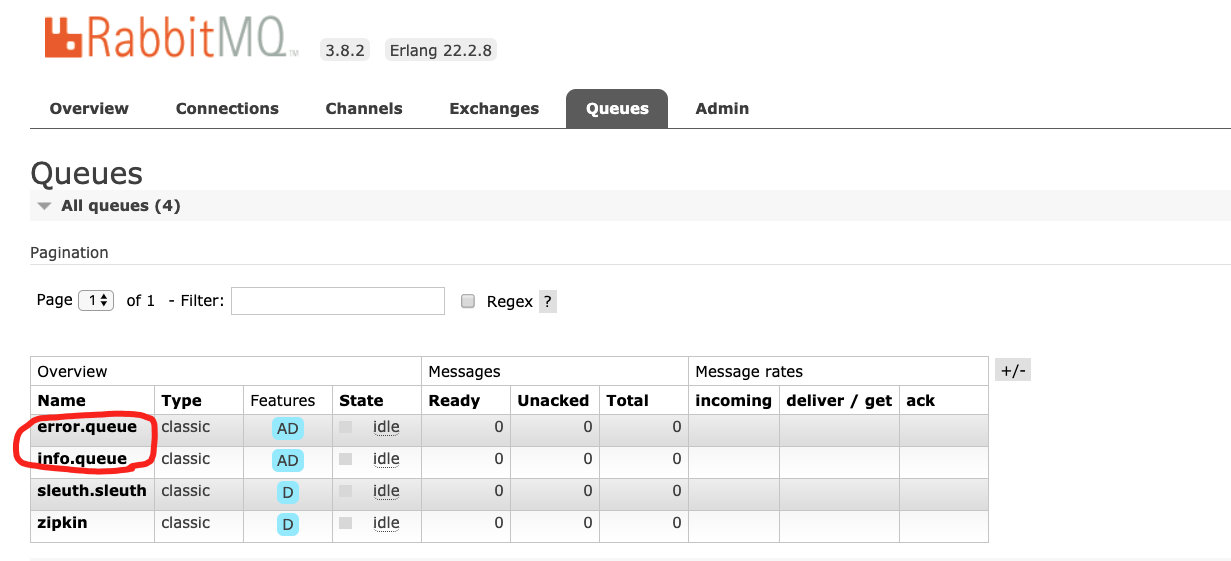Open the Admin tab

722,108
